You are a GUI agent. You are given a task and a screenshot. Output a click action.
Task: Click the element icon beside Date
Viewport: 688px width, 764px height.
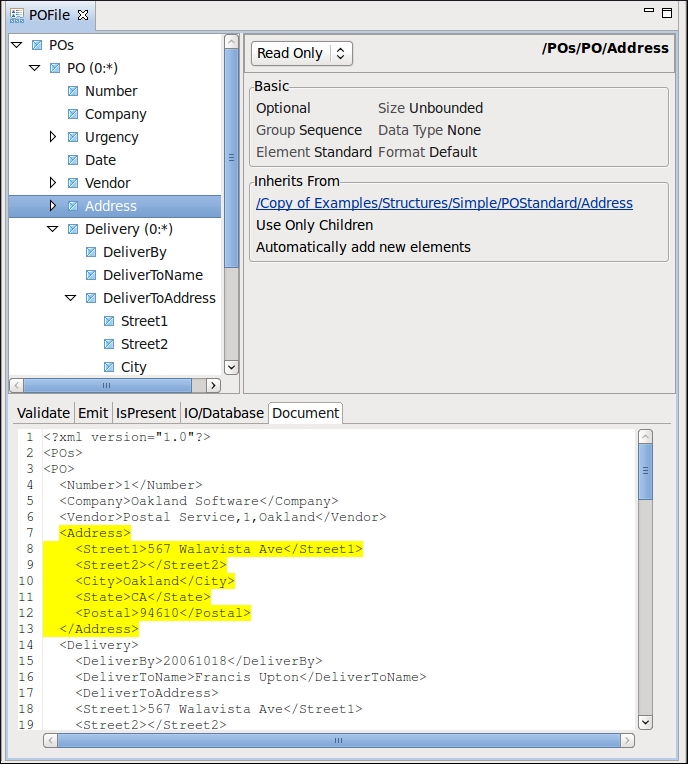click(73, 160)
